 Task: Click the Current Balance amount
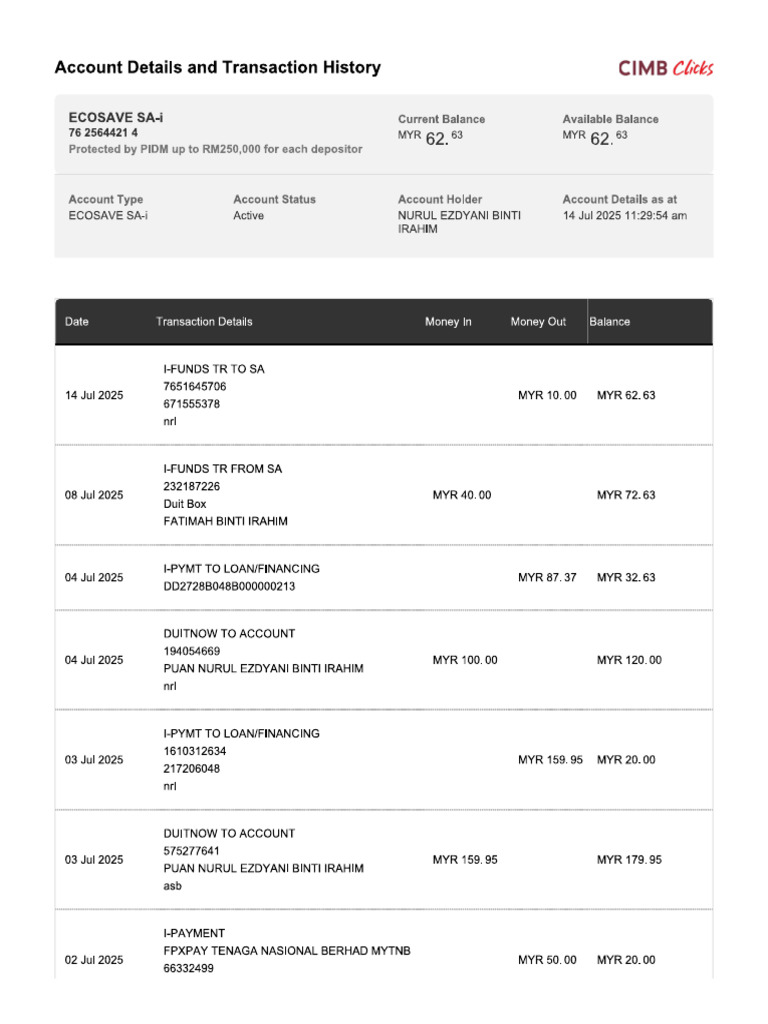tap(430, 137)
